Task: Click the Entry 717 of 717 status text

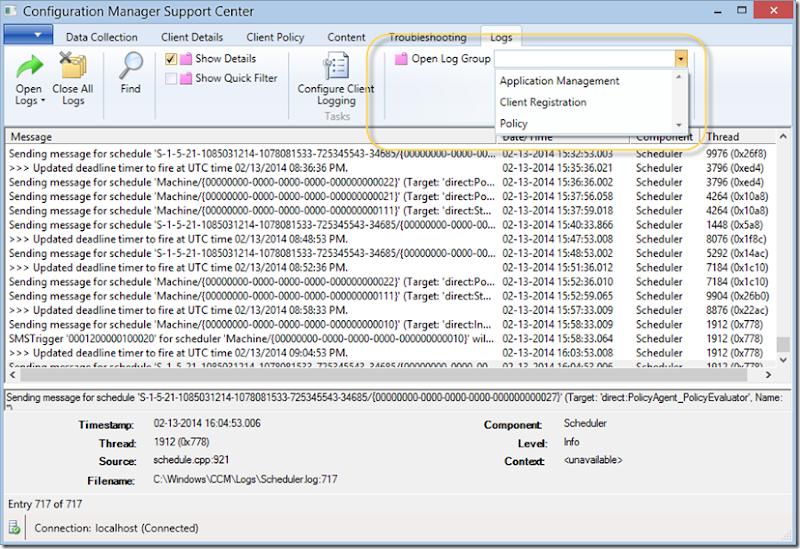Action: coord(45,504)
